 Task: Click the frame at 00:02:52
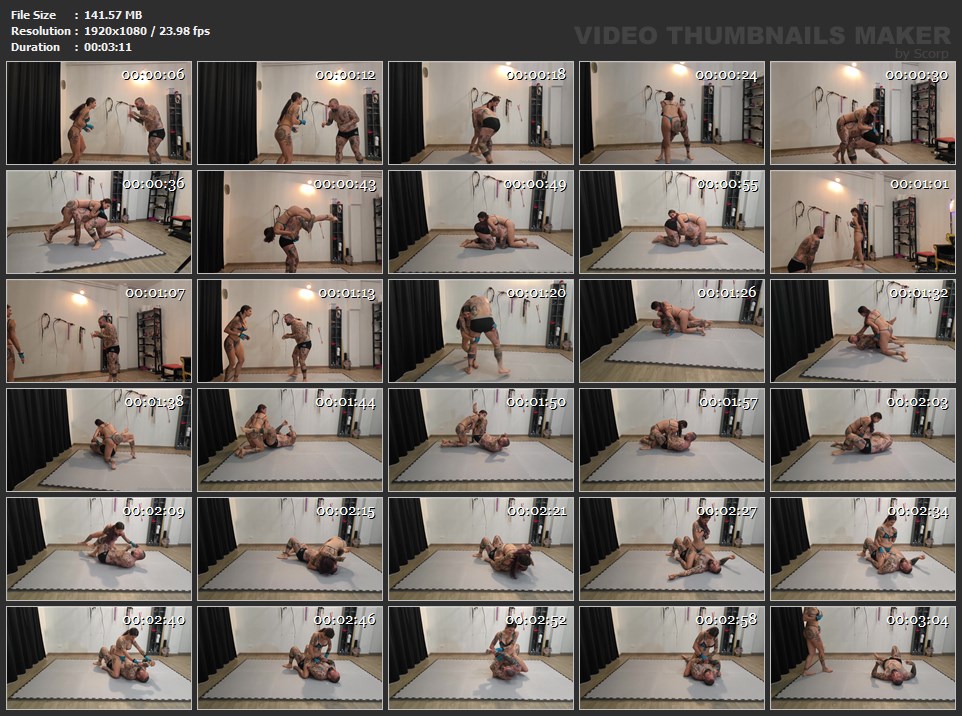(x=481, y=657)
